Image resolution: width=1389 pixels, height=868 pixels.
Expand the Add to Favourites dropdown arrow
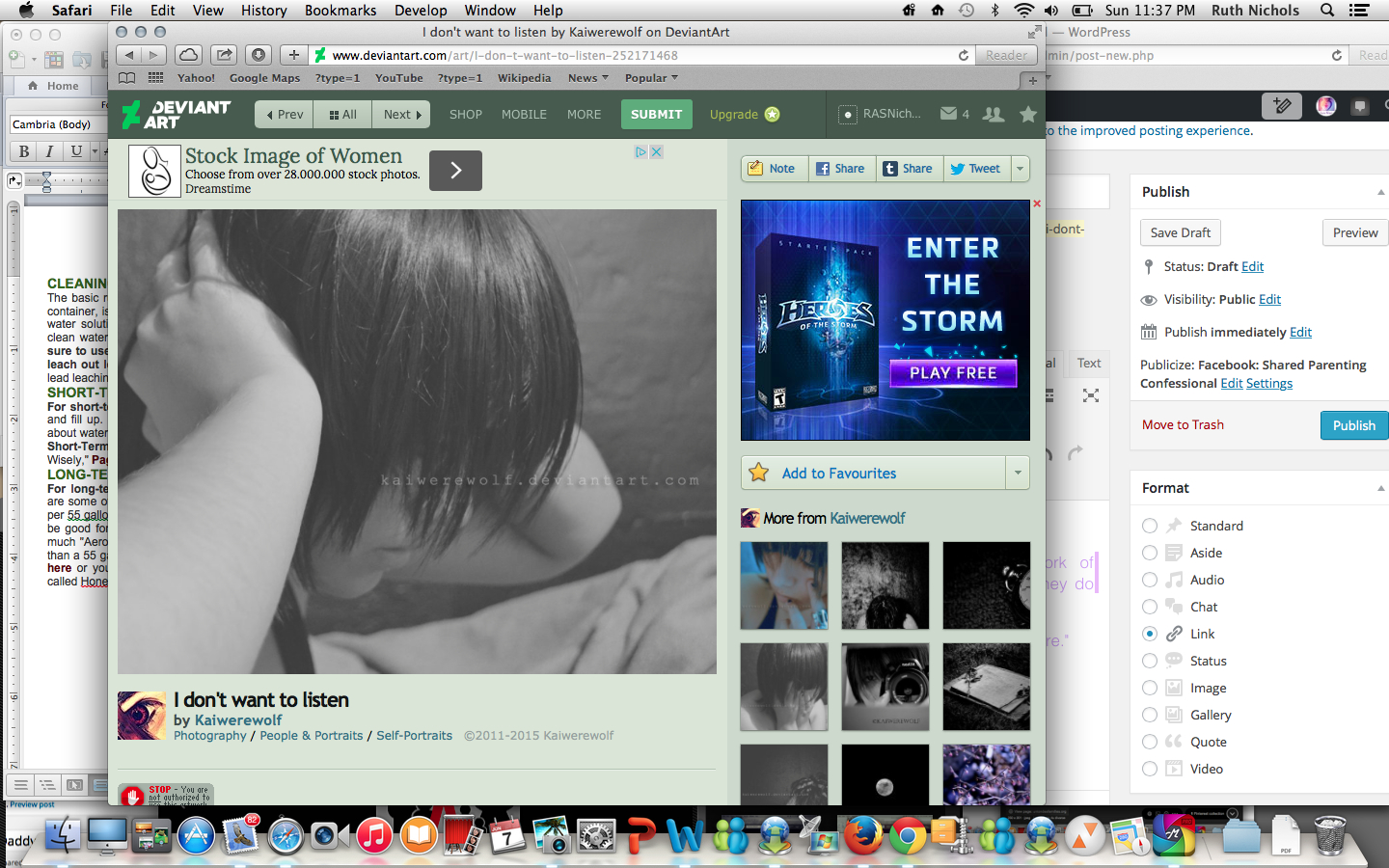(x=1018, y=473)
